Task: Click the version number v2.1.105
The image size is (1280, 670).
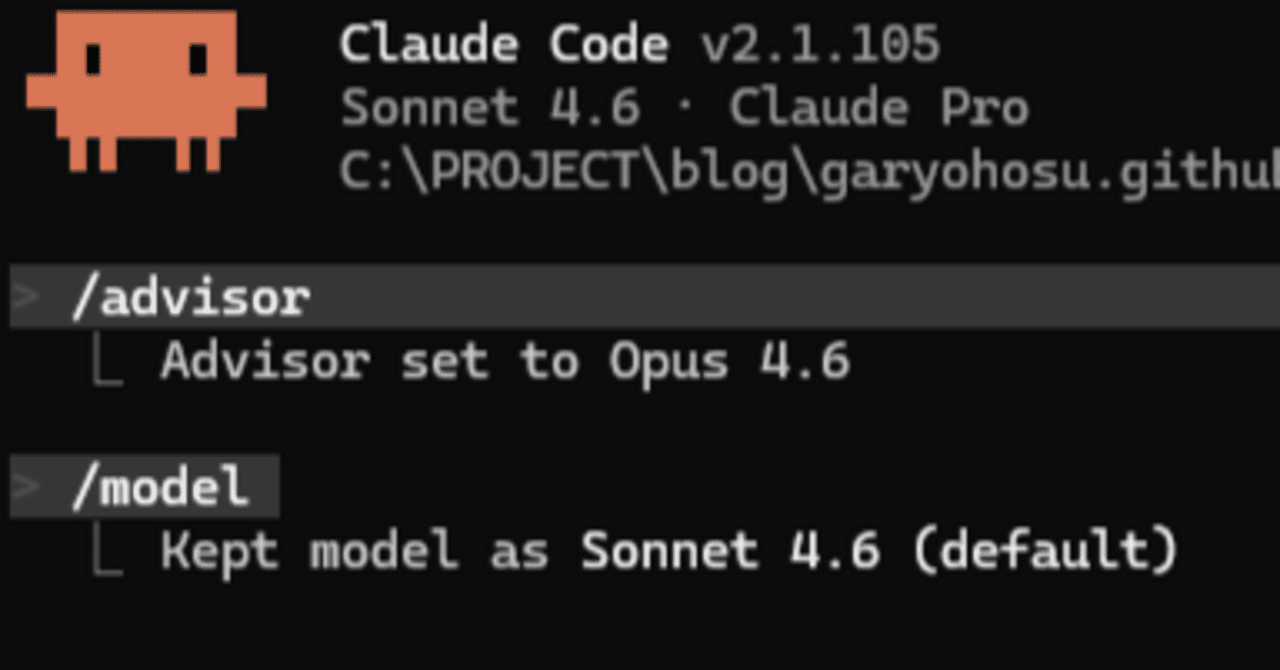Action: (820, 45)
